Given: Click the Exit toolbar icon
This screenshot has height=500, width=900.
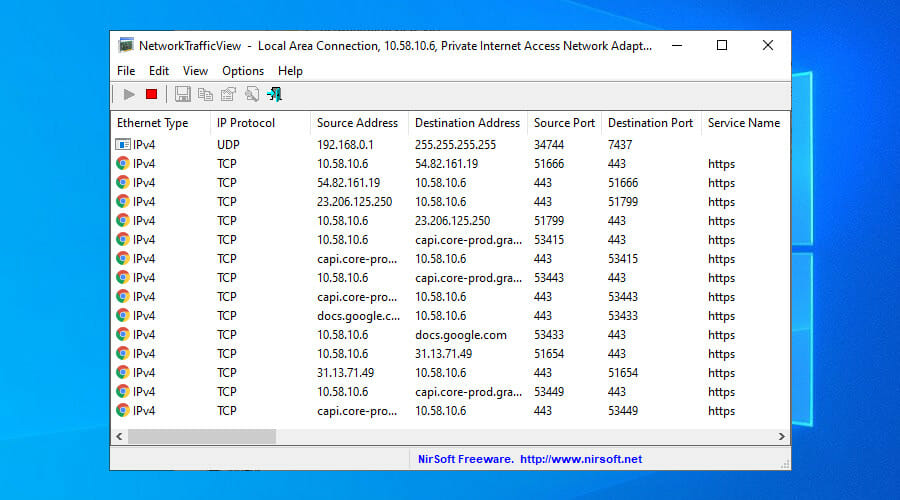Looking at the screenshot, I should (x=274, y=94).
